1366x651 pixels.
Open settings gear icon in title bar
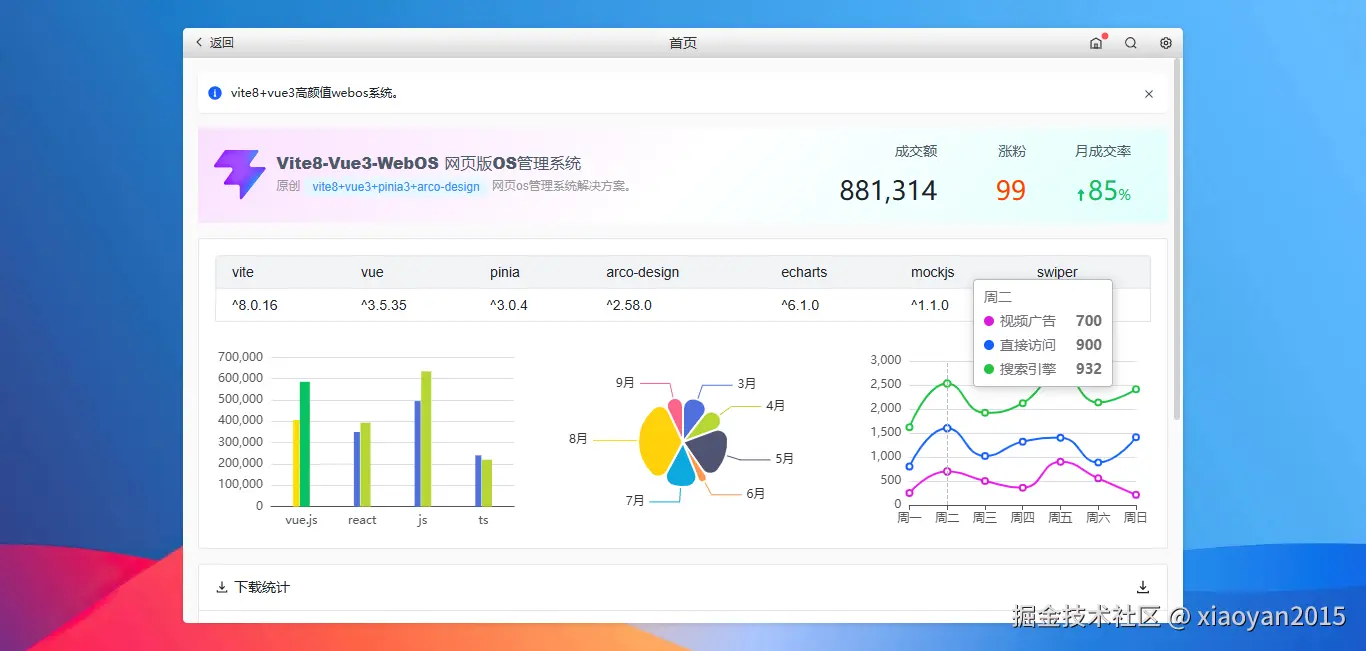point(1166,43)
